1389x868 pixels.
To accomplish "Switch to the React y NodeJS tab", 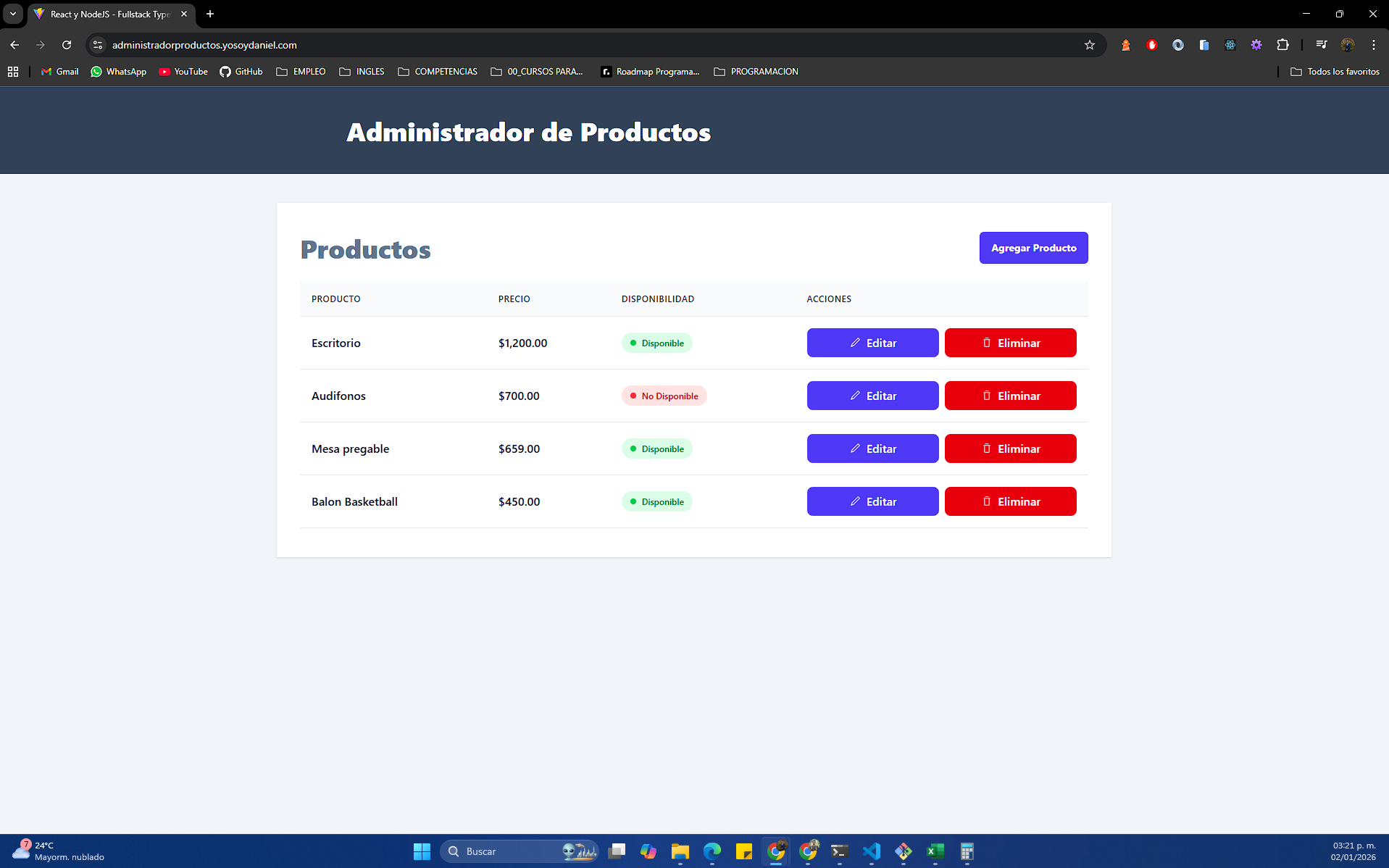I will (110, 14).
